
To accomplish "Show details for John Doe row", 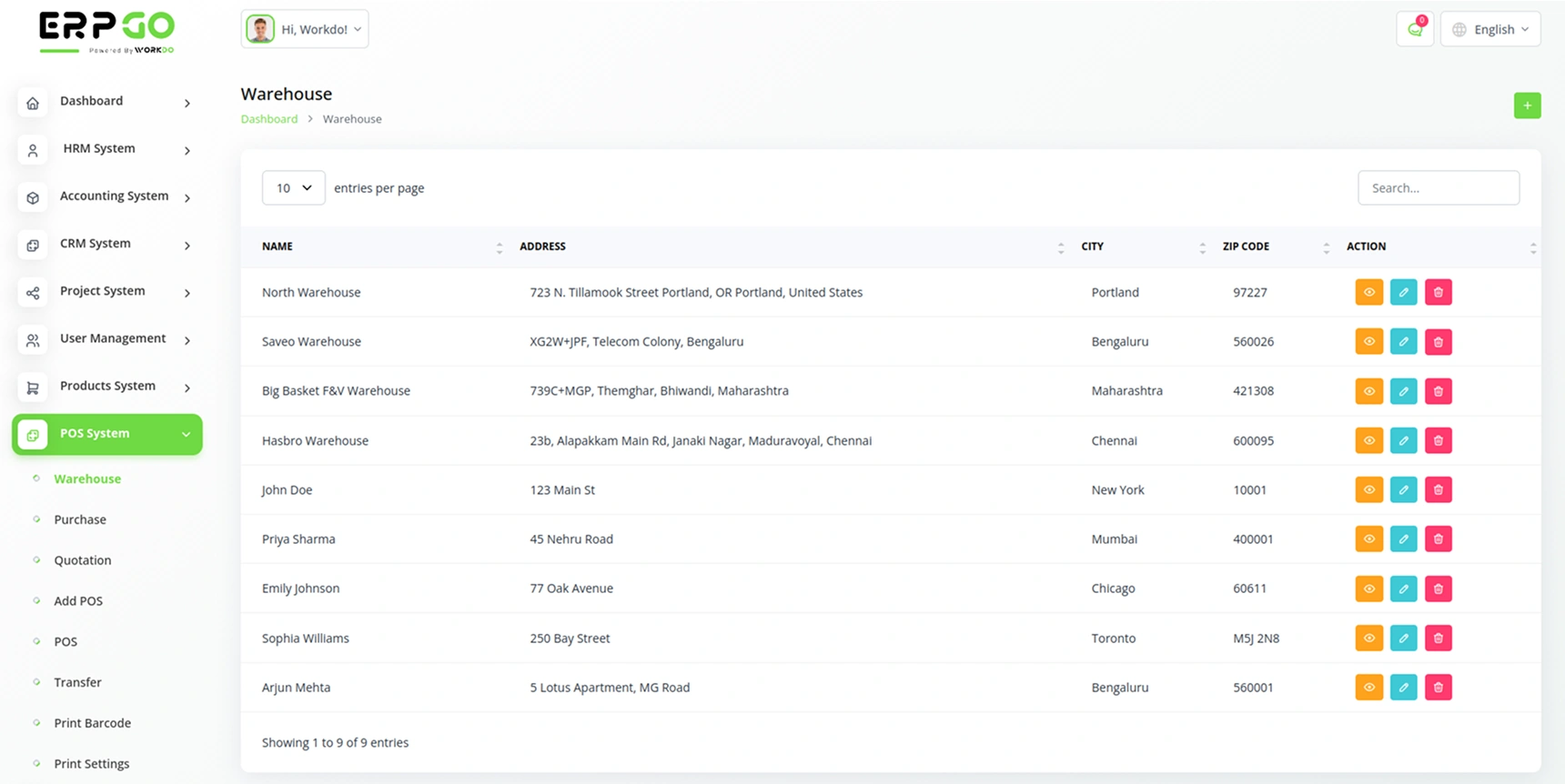I will coord(1368,490).
